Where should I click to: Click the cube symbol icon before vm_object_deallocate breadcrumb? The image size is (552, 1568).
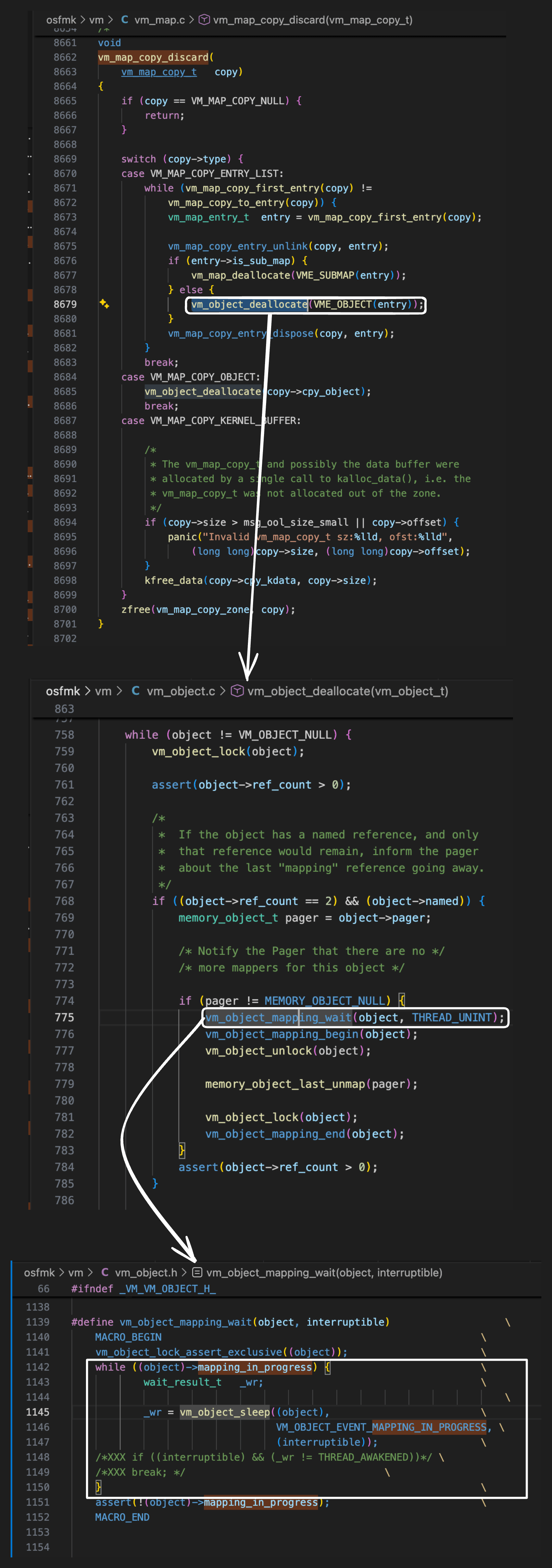[238, 691]
